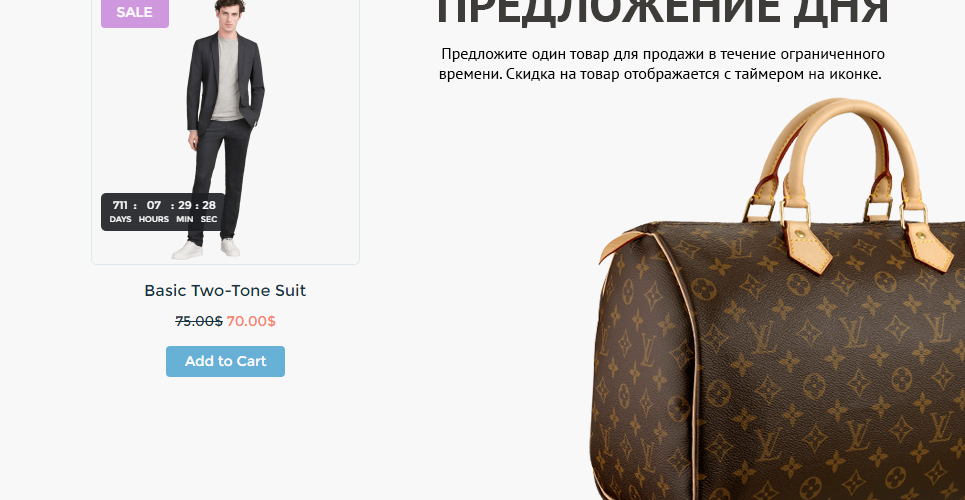Select the suit model product photo
Screen dimensions: 965x500
[225, 129]
